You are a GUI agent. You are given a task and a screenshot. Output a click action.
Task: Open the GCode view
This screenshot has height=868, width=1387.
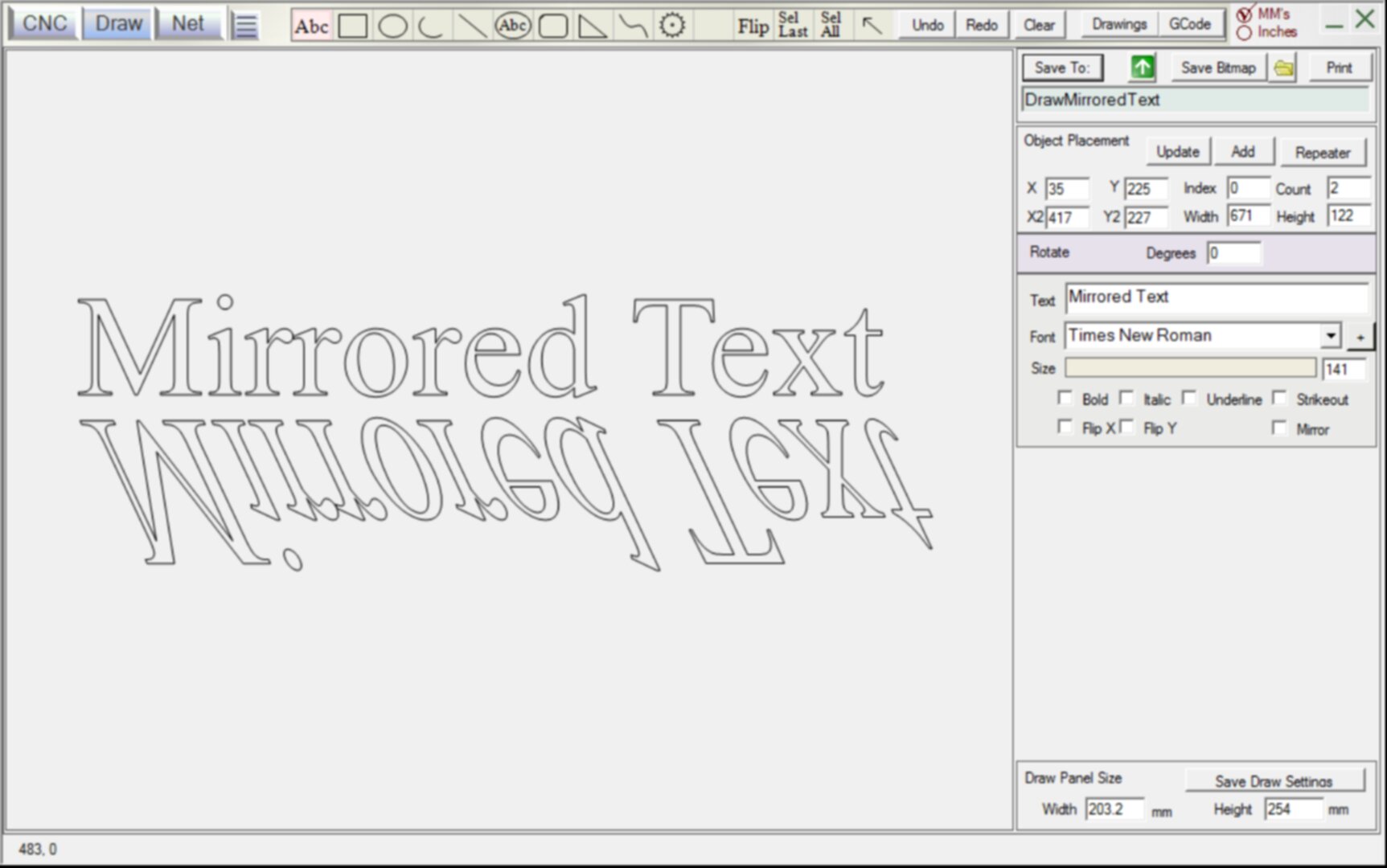[x=1189, y=24]
